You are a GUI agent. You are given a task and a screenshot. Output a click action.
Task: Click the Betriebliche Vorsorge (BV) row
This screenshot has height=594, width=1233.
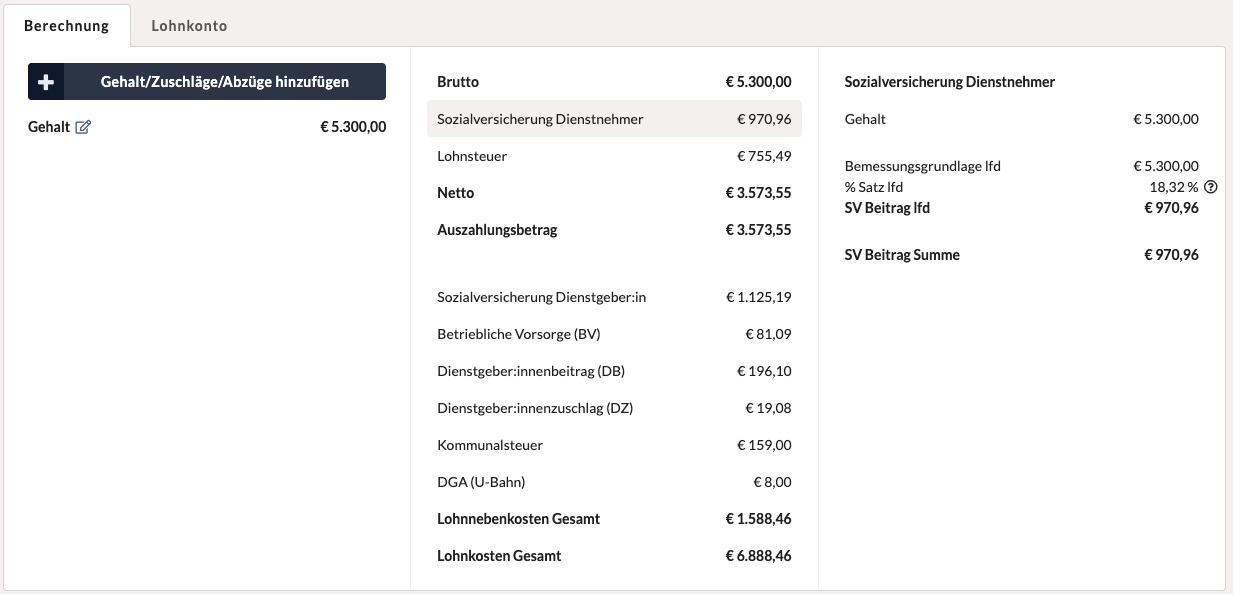[x=614, y=334]
